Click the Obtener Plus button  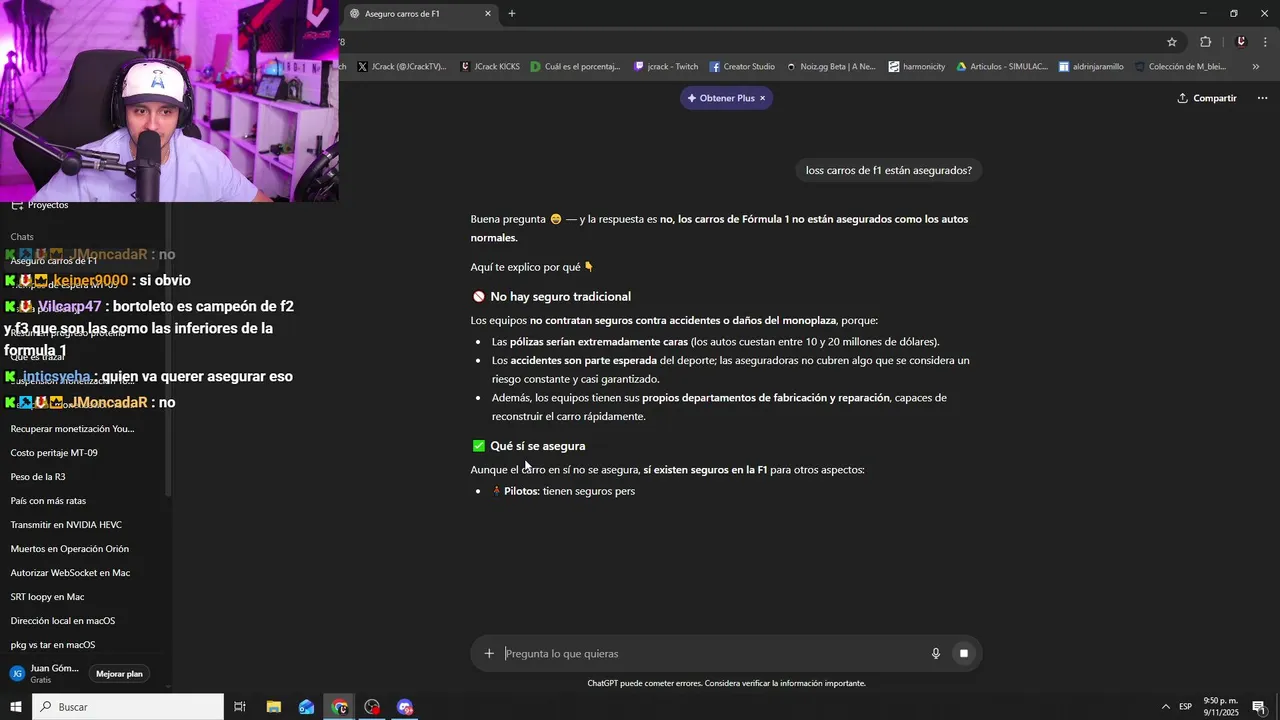pyautogui.click(x=720, y=98)
